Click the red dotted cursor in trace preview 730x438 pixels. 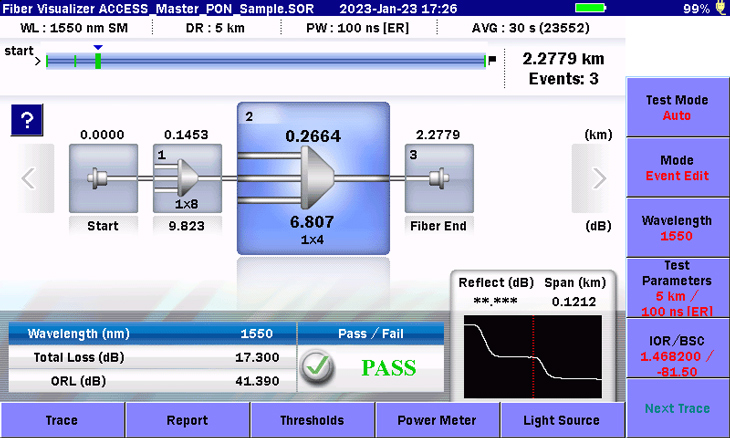[x=533, y=357]
